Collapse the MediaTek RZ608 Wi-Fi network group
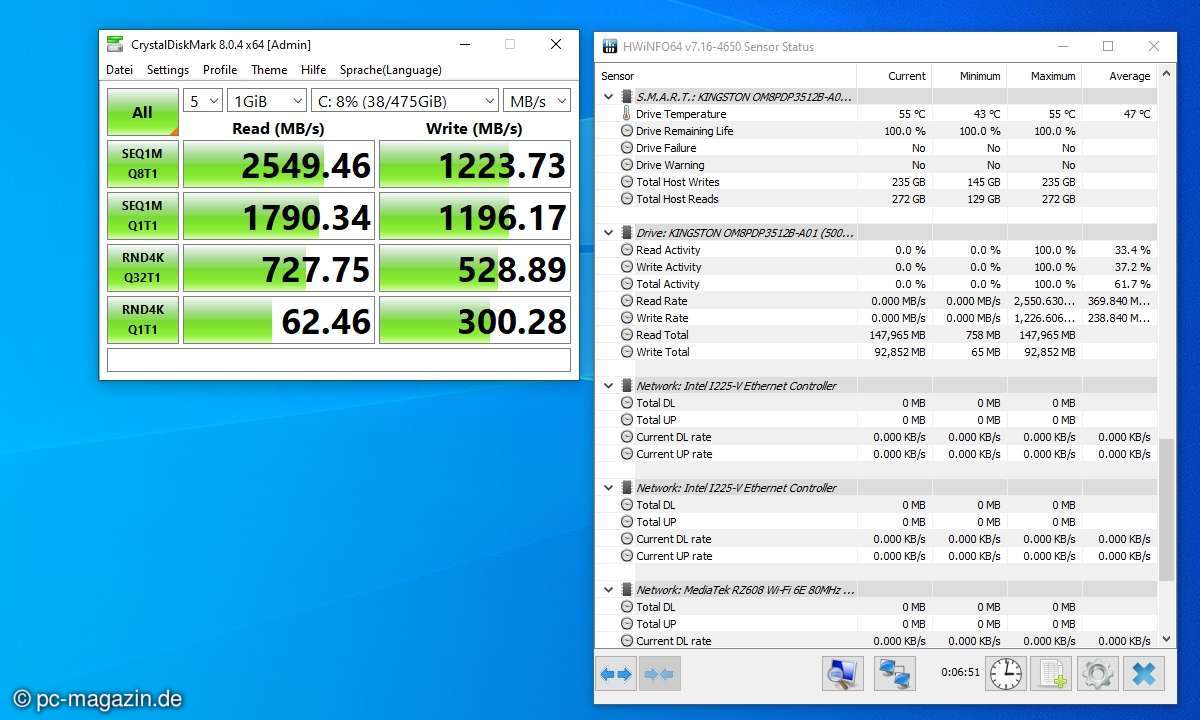Image resolution: width=1200 pixels, height=720 pixels. (609, 590)
